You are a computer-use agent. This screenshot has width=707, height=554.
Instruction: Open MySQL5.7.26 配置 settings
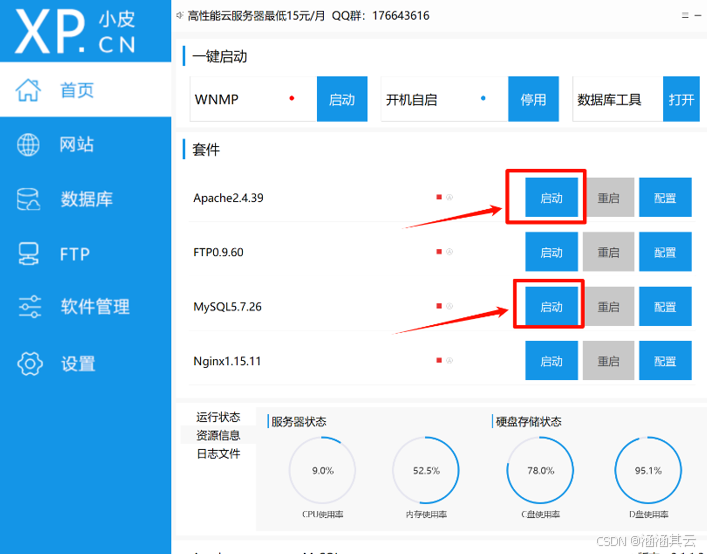point(665,307)
